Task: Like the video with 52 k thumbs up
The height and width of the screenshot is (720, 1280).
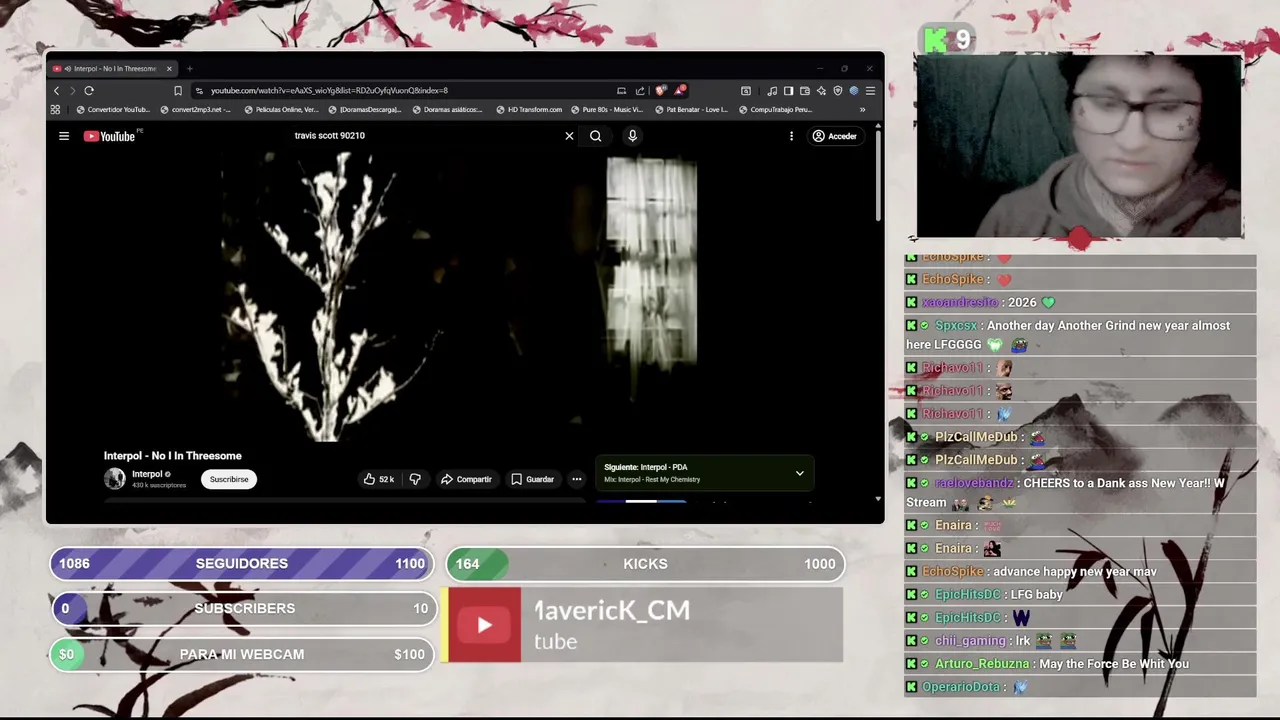Action: point(379,479)
